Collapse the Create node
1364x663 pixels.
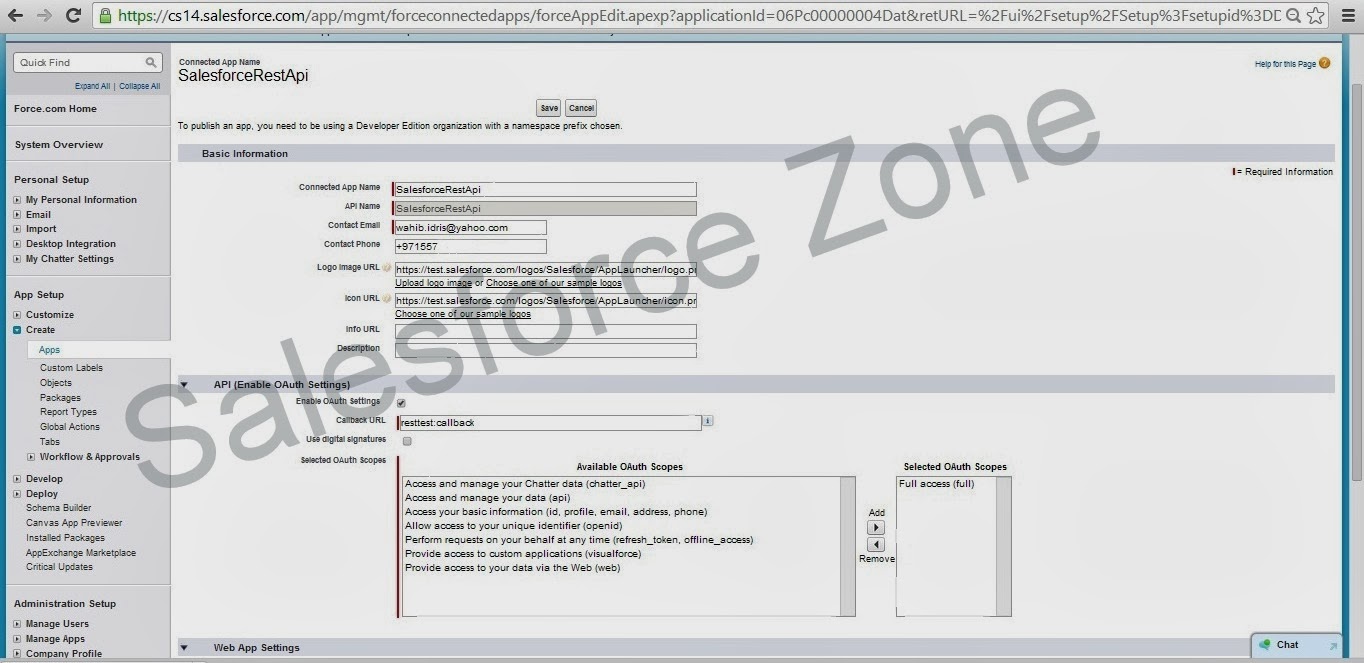pos(17,330)
